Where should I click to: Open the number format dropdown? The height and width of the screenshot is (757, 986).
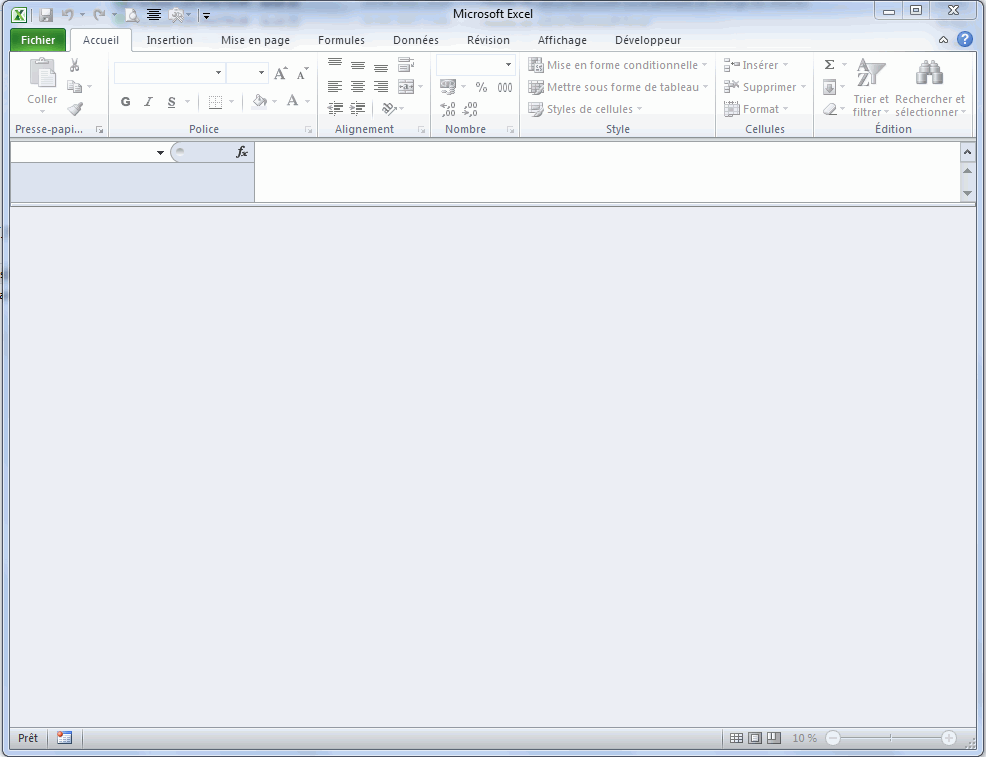(x=508, y=65)
